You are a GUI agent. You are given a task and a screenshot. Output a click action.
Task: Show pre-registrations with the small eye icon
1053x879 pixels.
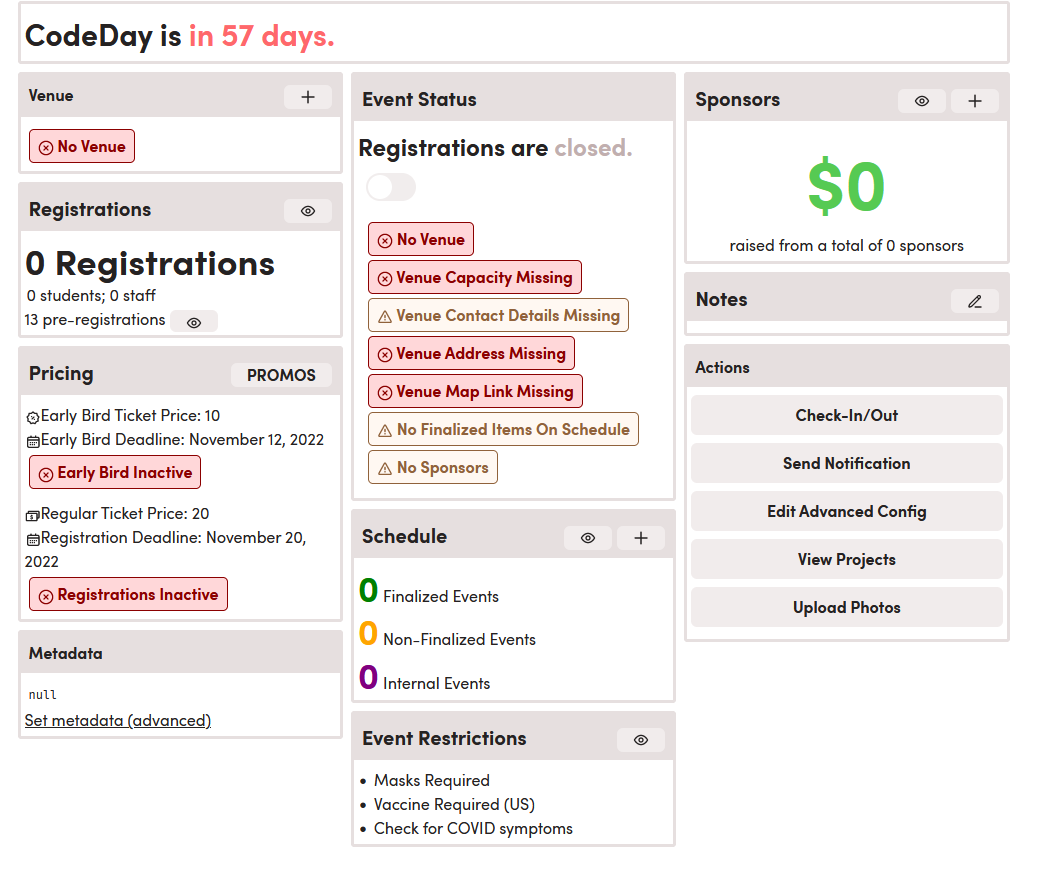[x=194, y=321]
